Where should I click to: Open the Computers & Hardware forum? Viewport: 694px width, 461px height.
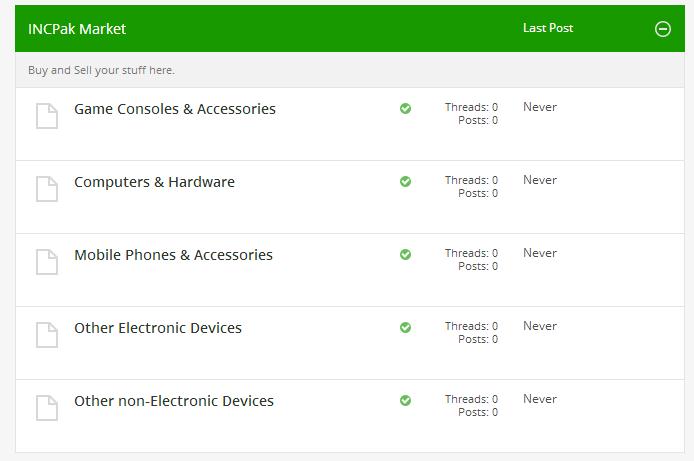tap(154, 182)
